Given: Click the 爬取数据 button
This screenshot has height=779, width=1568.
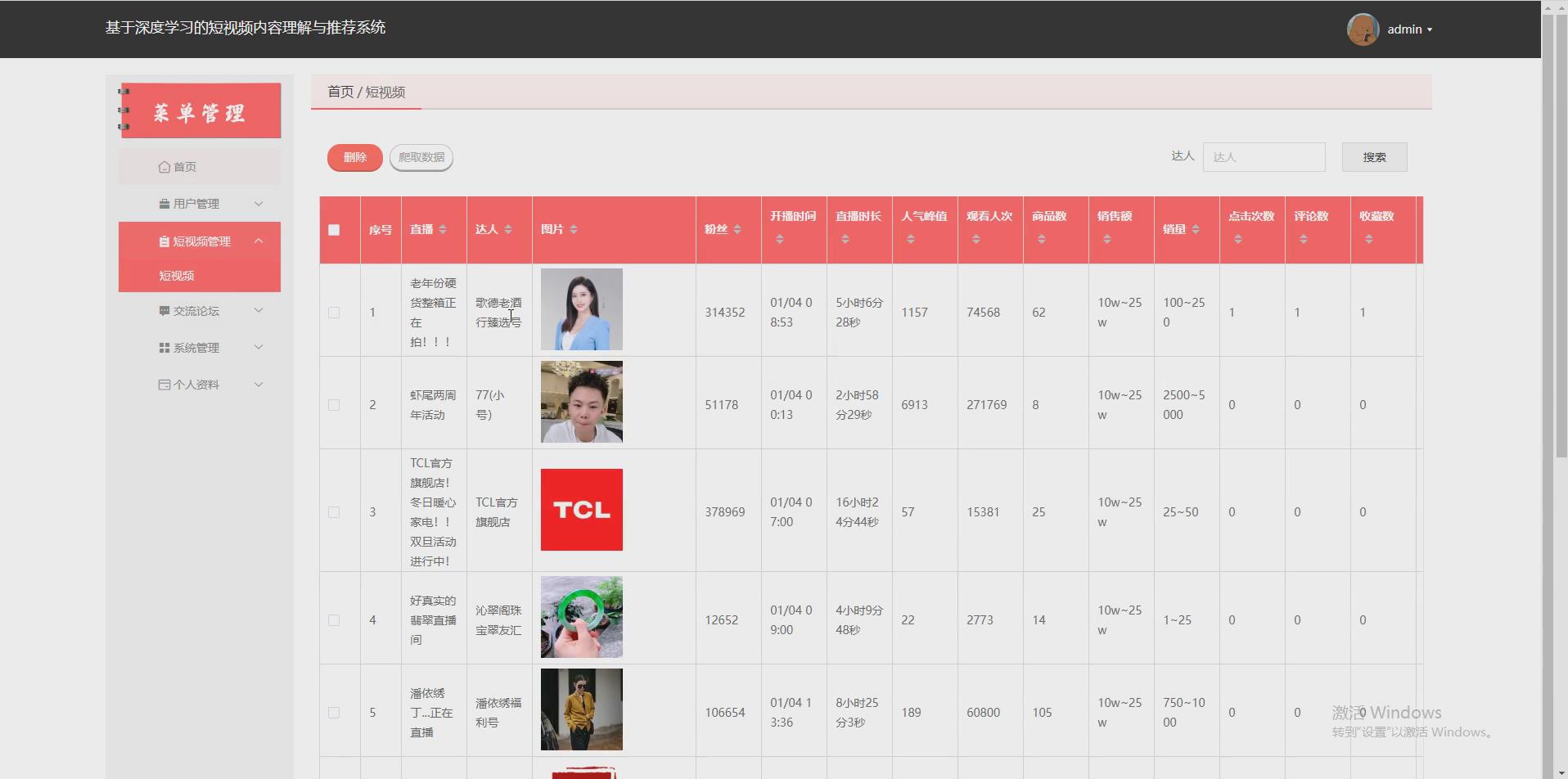Looking at the screenshot, I should (421, 157).
